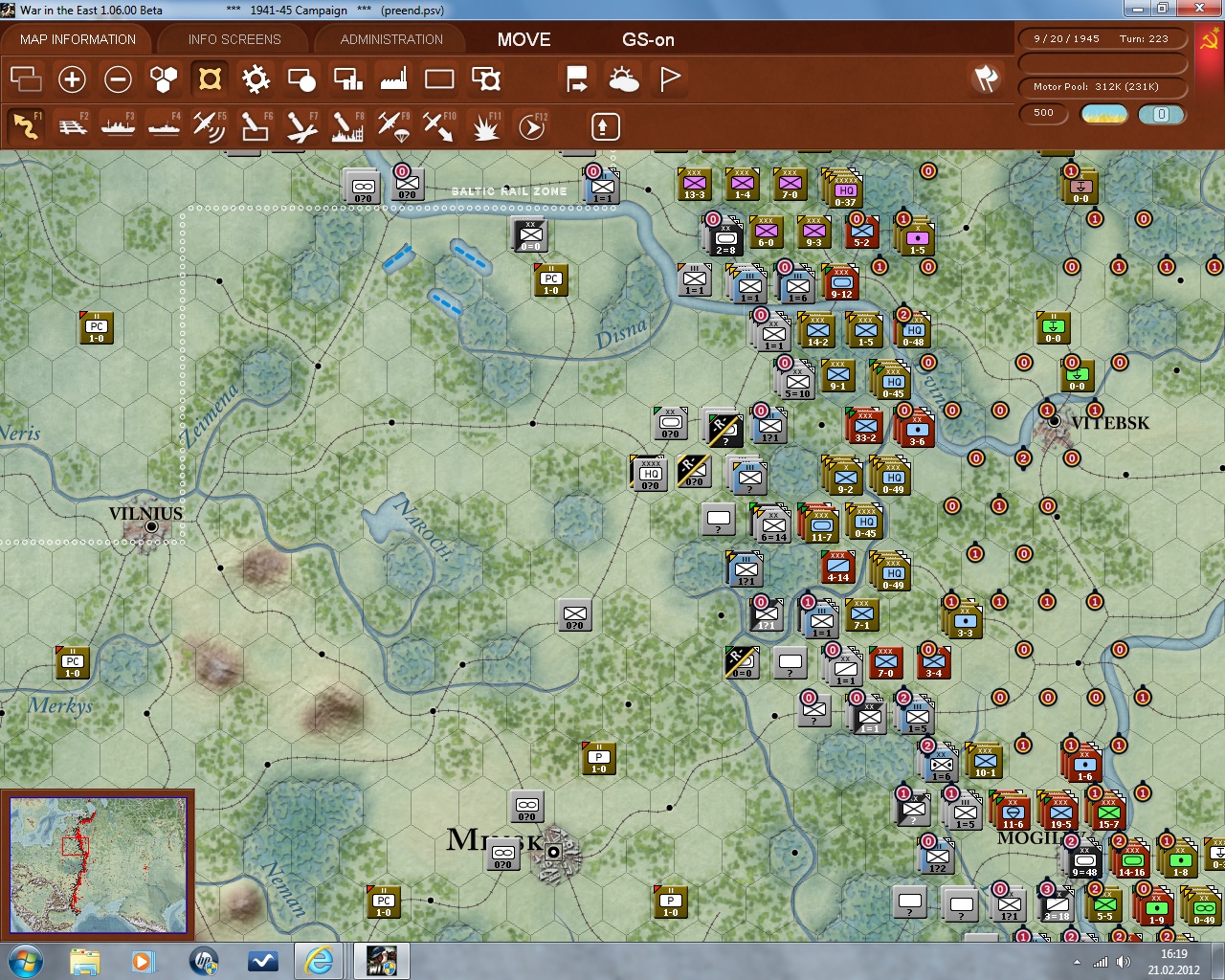
Task: Click the War in the East taskbar button
Action: (381, 961)
